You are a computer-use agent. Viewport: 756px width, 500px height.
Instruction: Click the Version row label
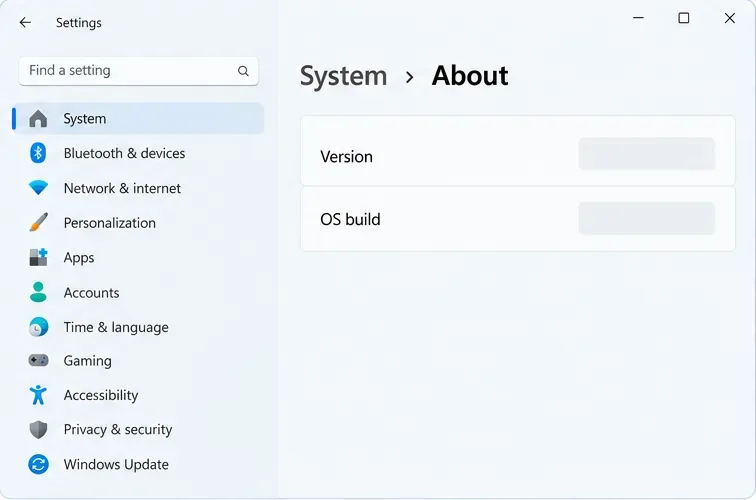point(346,157)
